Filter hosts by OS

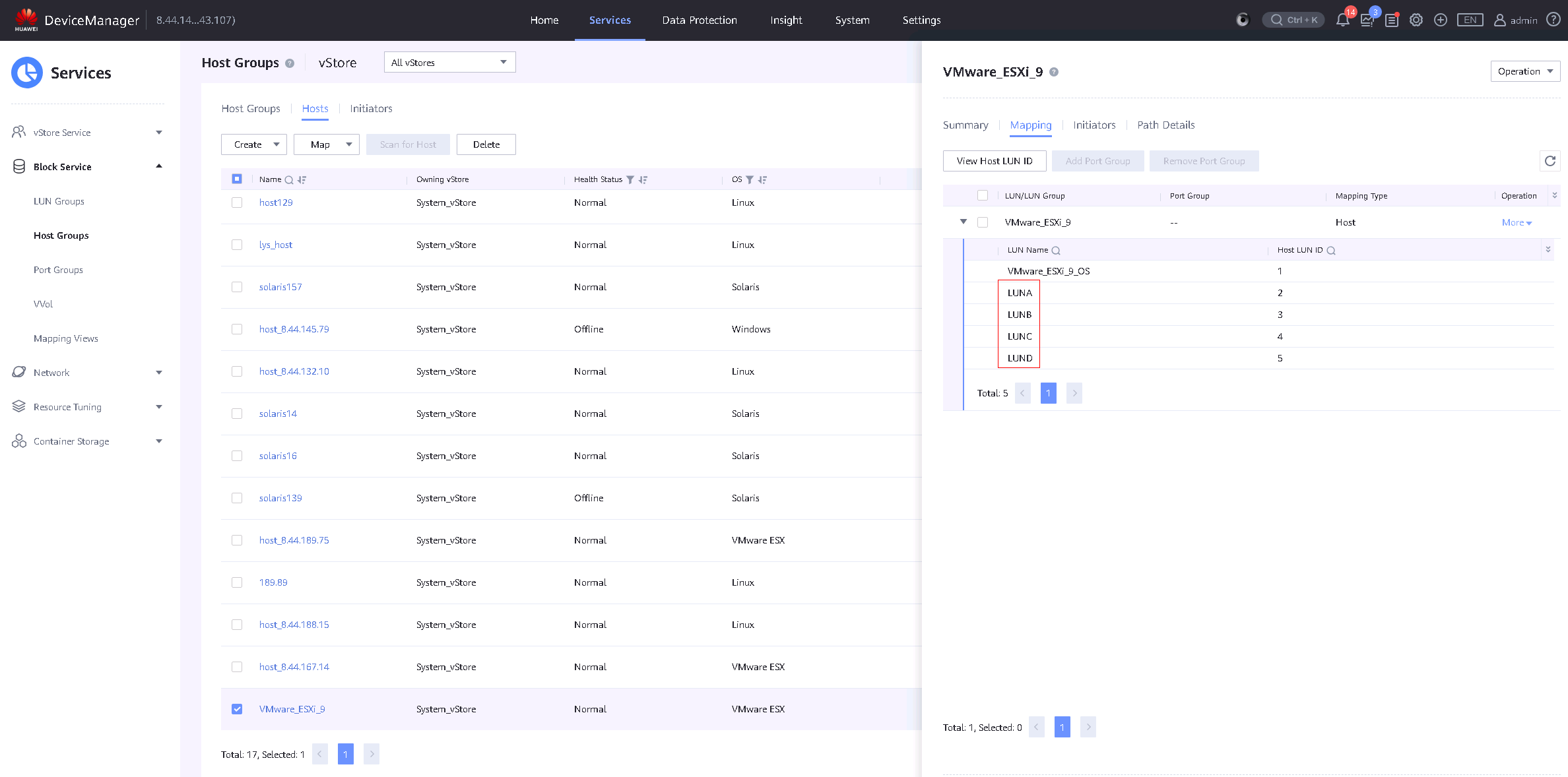click(x=750, y=179)
